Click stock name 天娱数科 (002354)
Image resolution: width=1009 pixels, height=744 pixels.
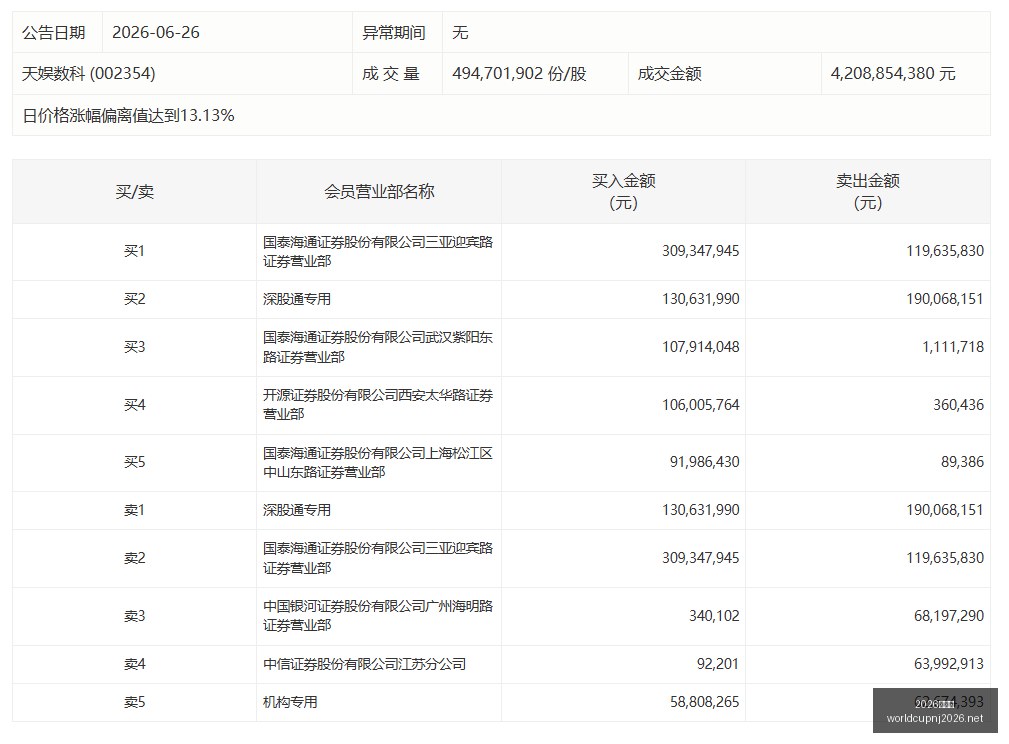88,73
